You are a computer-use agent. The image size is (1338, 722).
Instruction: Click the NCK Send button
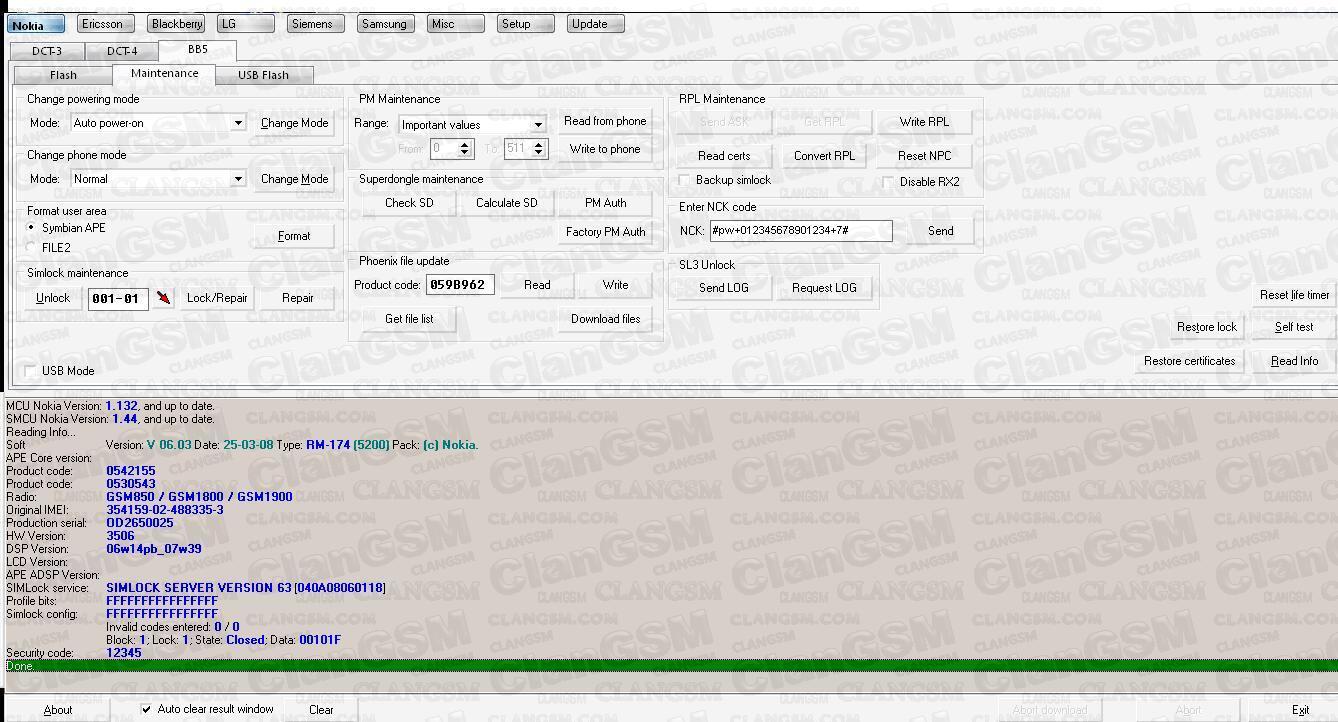(x=941, y=231)
